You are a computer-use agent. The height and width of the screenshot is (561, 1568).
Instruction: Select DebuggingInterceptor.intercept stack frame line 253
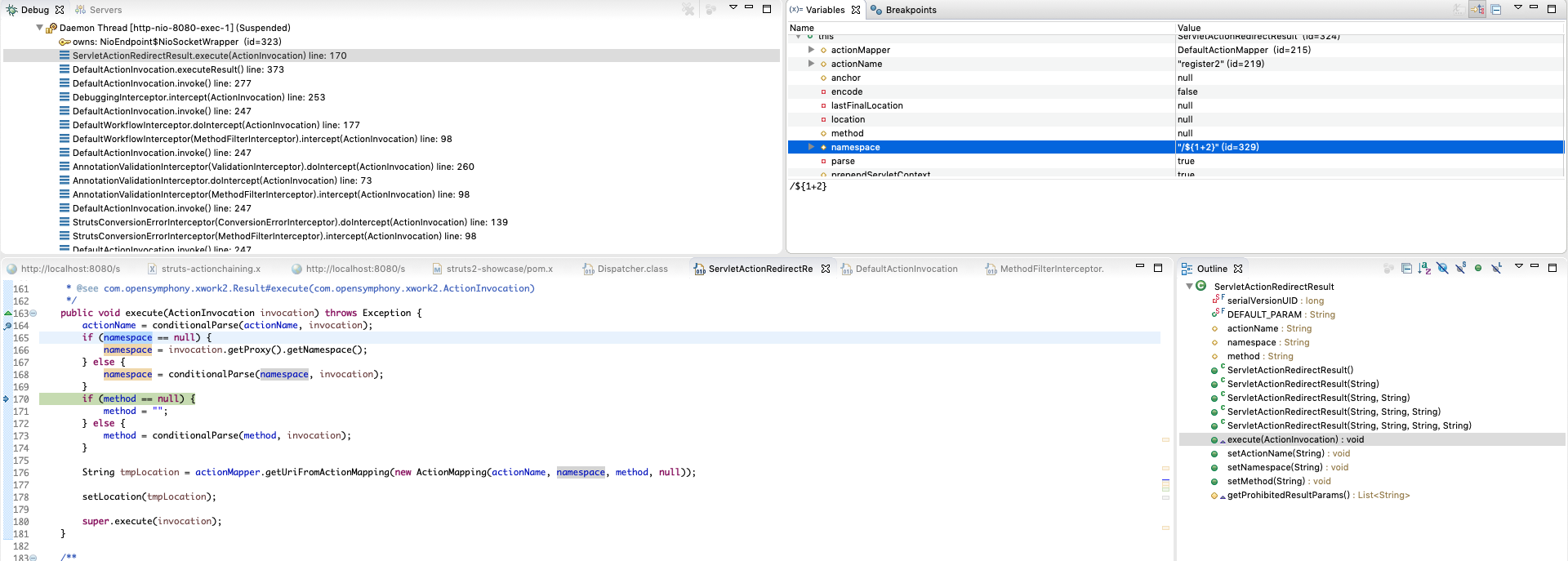click(x=198, y=97)
